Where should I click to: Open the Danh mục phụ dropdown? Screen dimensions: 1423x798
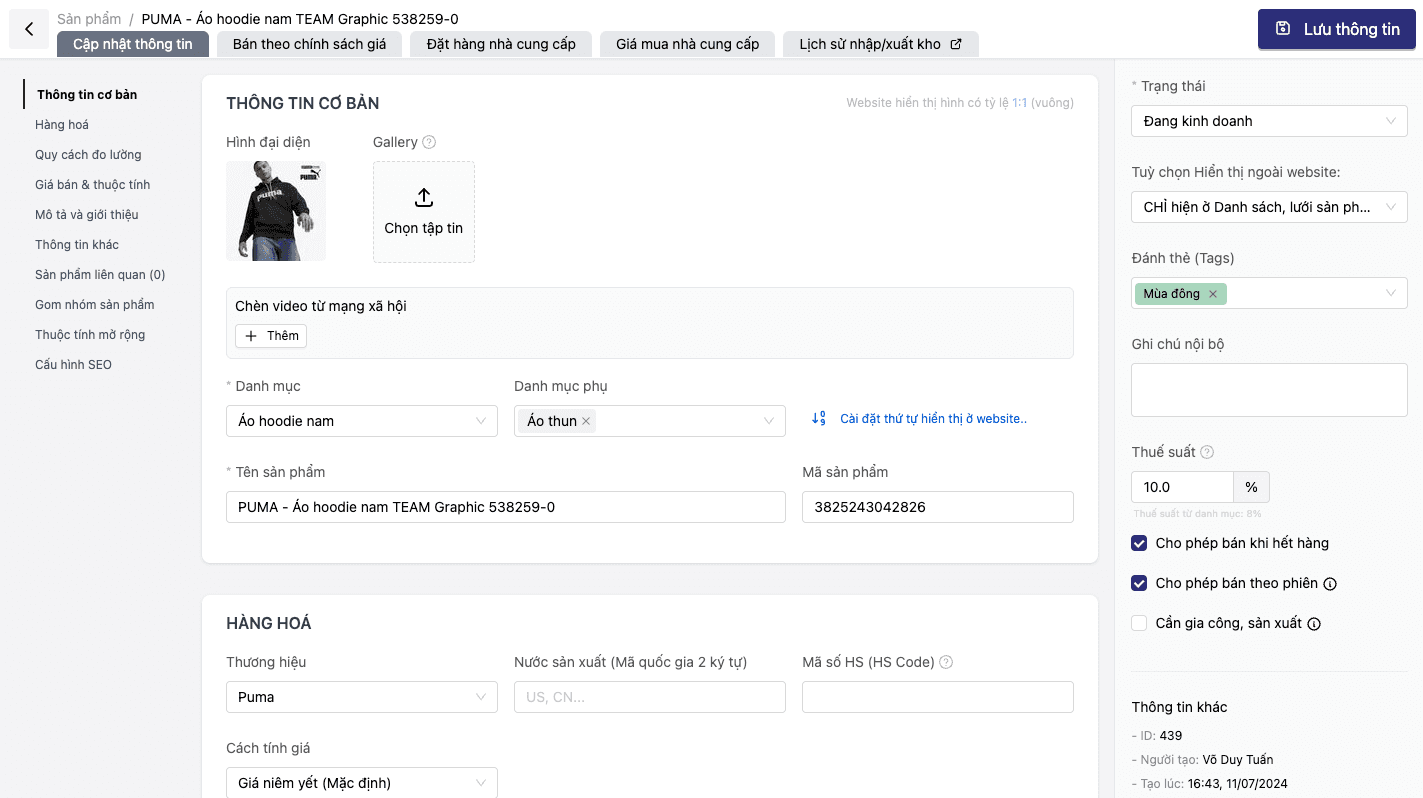(650, 421)
